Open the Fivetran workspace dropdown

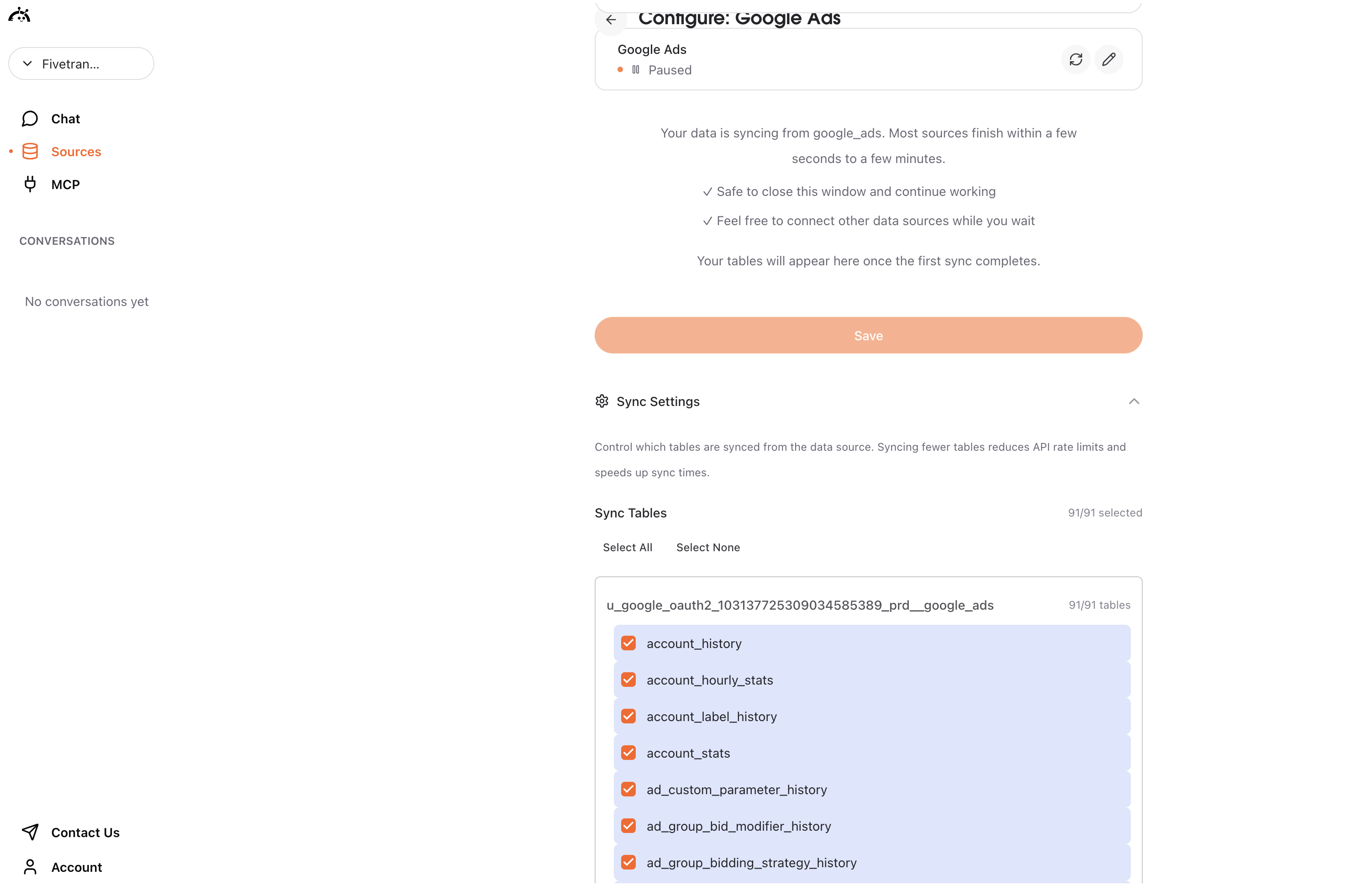pos(81,63)
